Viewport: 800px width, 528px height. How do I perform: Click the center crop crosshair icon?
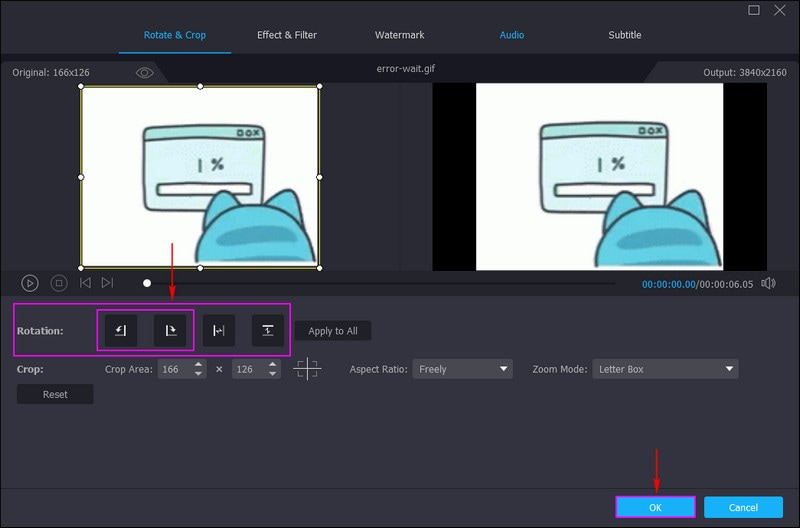(x=307, y=369)
